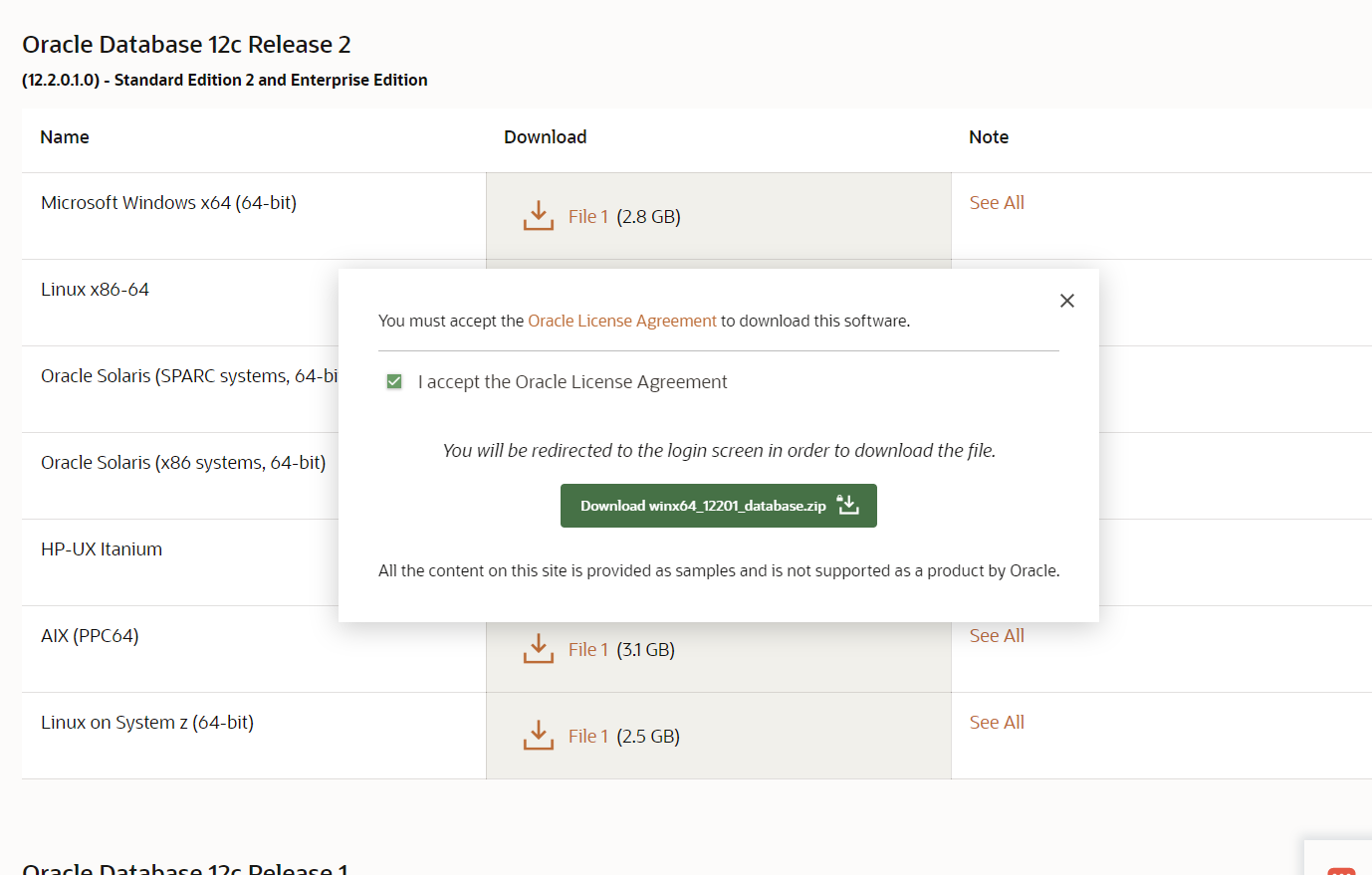Click the 'I accept the Oracle License Agreement' label text

(x=572, y=382)
